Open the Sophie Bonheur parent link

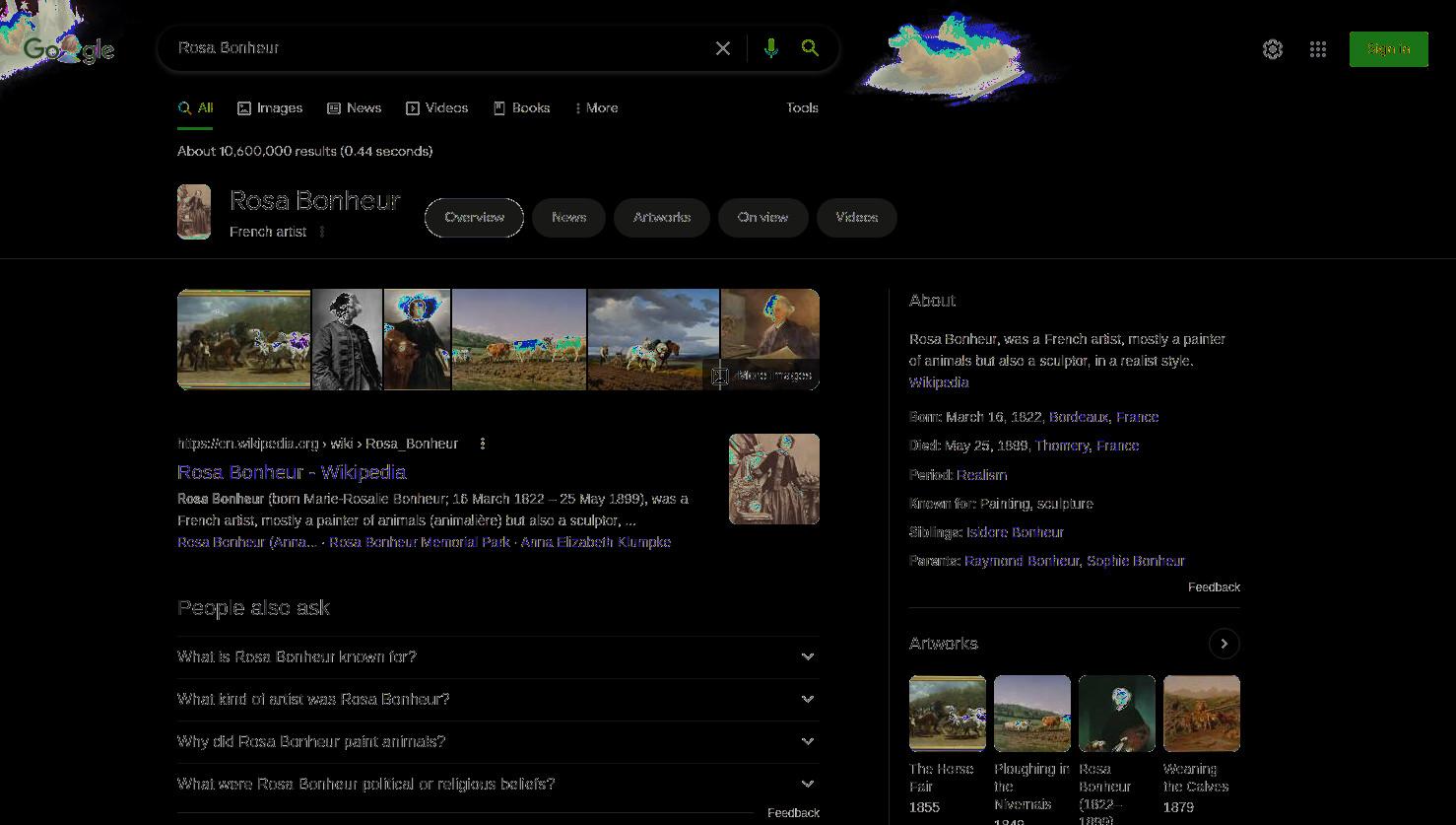(1136, 561)
